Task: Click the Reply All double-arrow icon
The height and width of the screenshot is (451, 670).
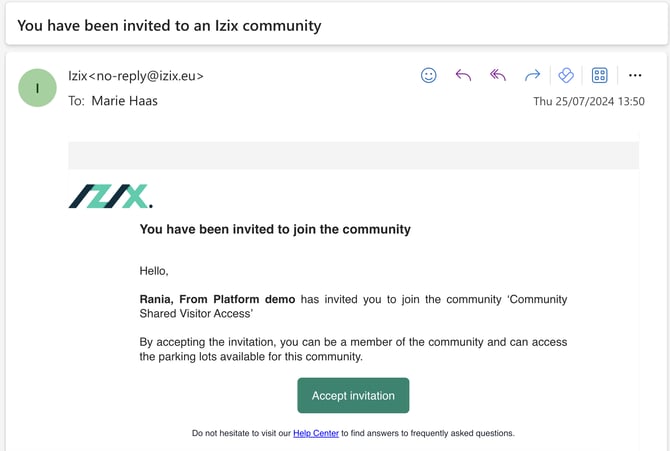Action: pos(497,75)
